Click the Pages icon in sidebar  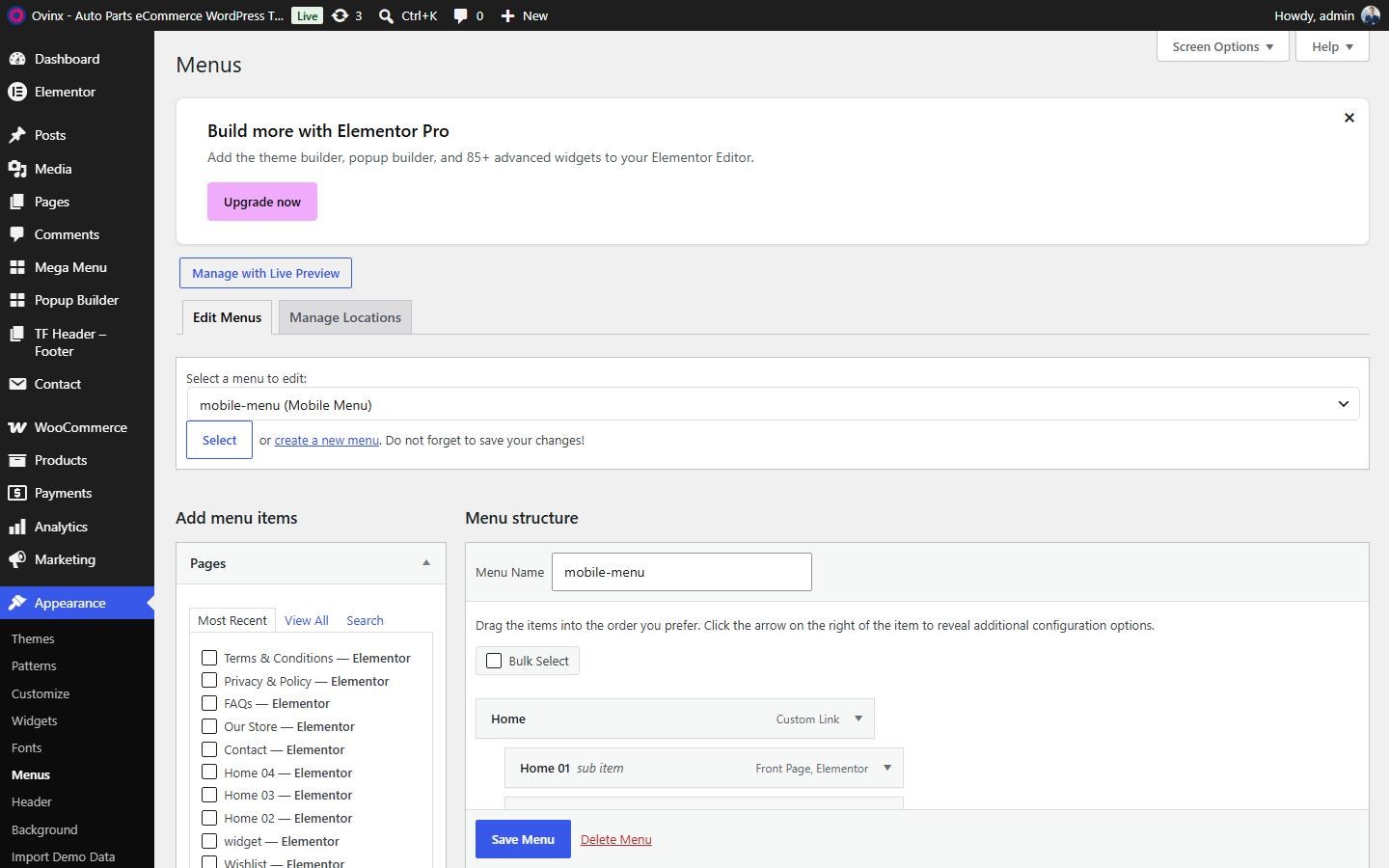click(16, 202)
